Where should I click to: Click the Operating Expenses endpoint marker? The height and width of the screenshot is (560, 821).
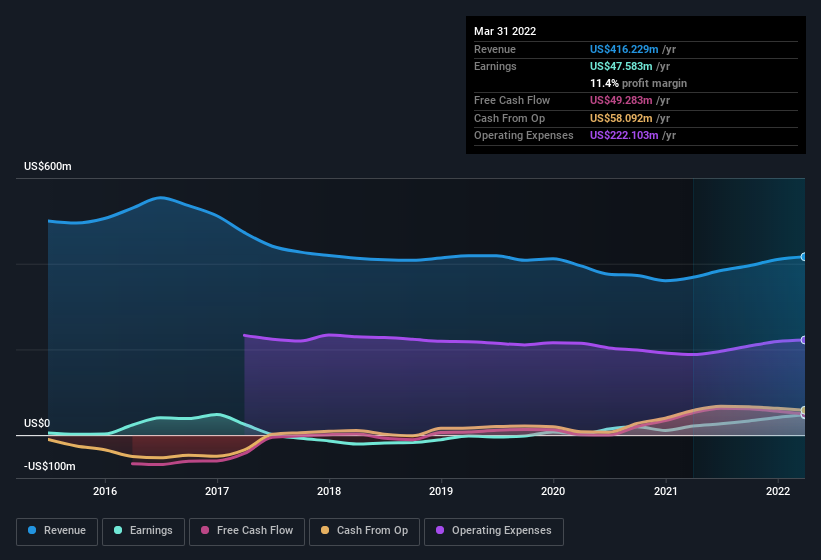803,340
